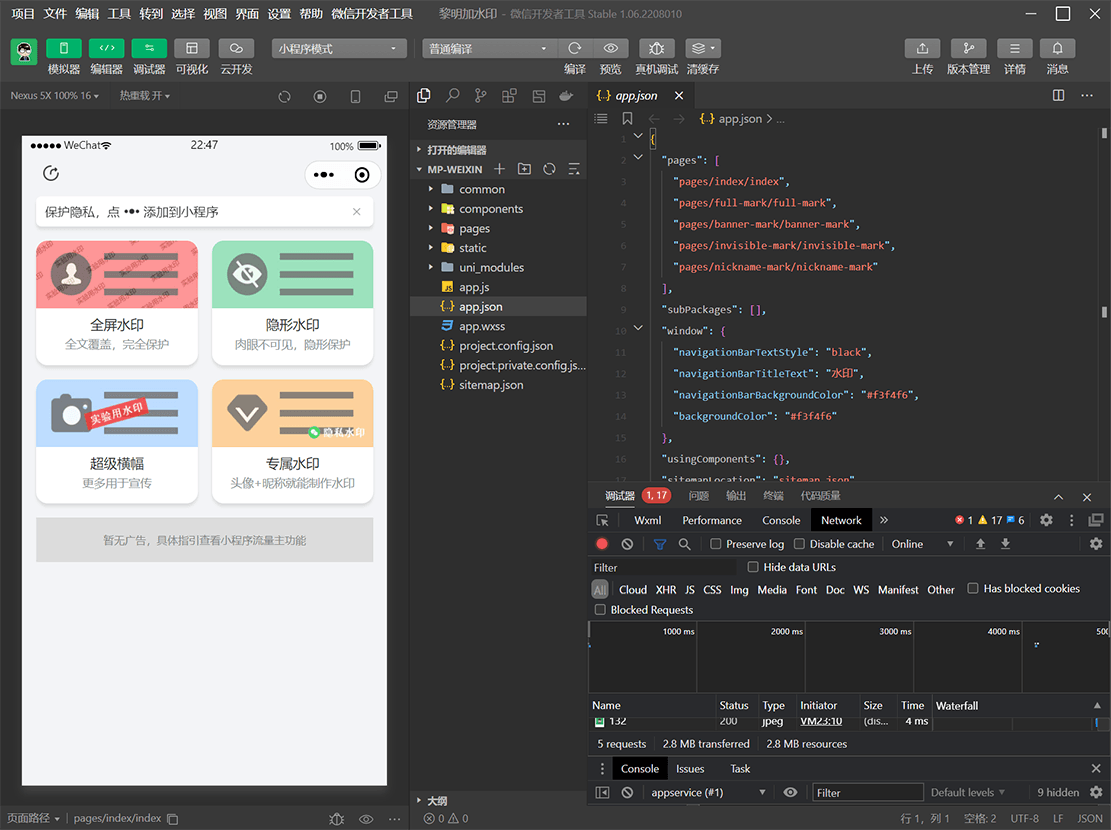This screenshot has width=1111, height=830.
Task: Switch to the 问题 tab
Action: (x=699, y=495)
